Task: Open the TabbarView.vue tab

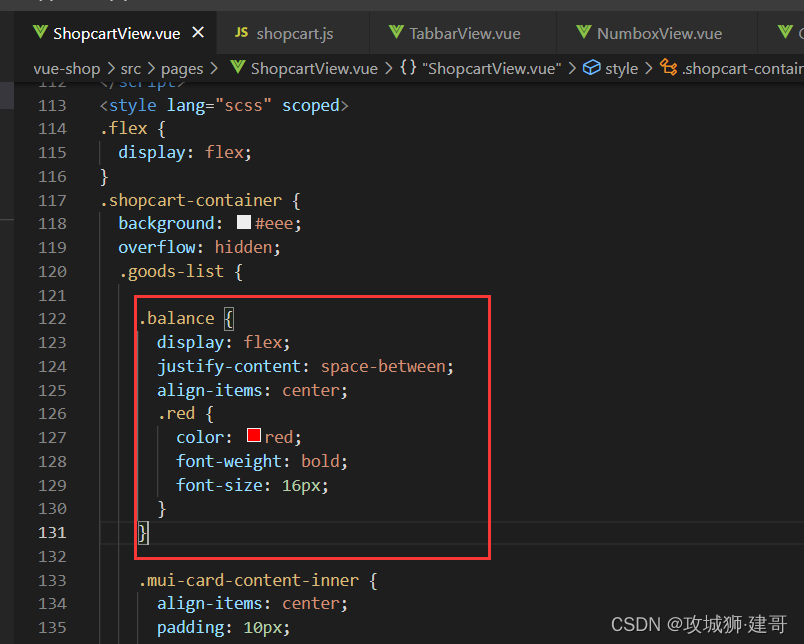Action: [x=464, y=33]
